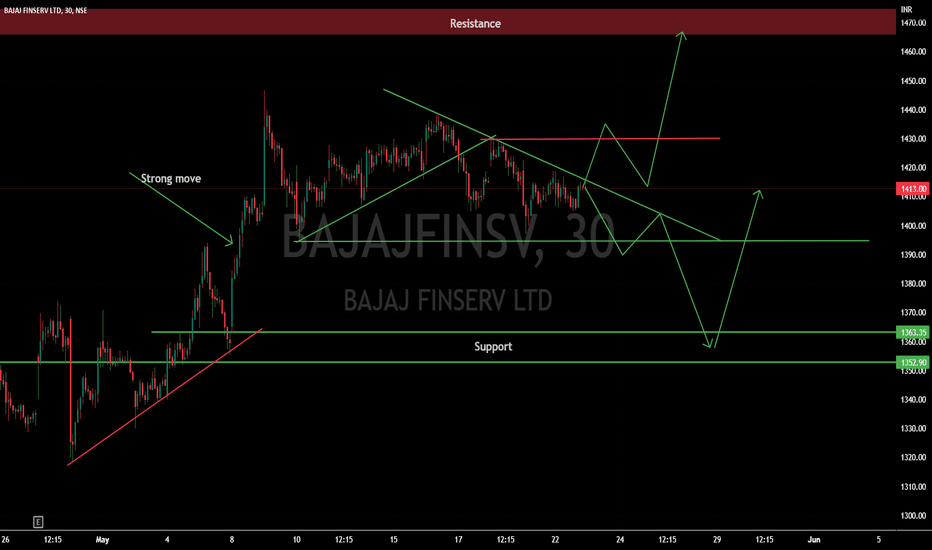This screenshot has height=550, width=932.
Task: Click the '22' date on time axis
Action: tap(555, 540)
